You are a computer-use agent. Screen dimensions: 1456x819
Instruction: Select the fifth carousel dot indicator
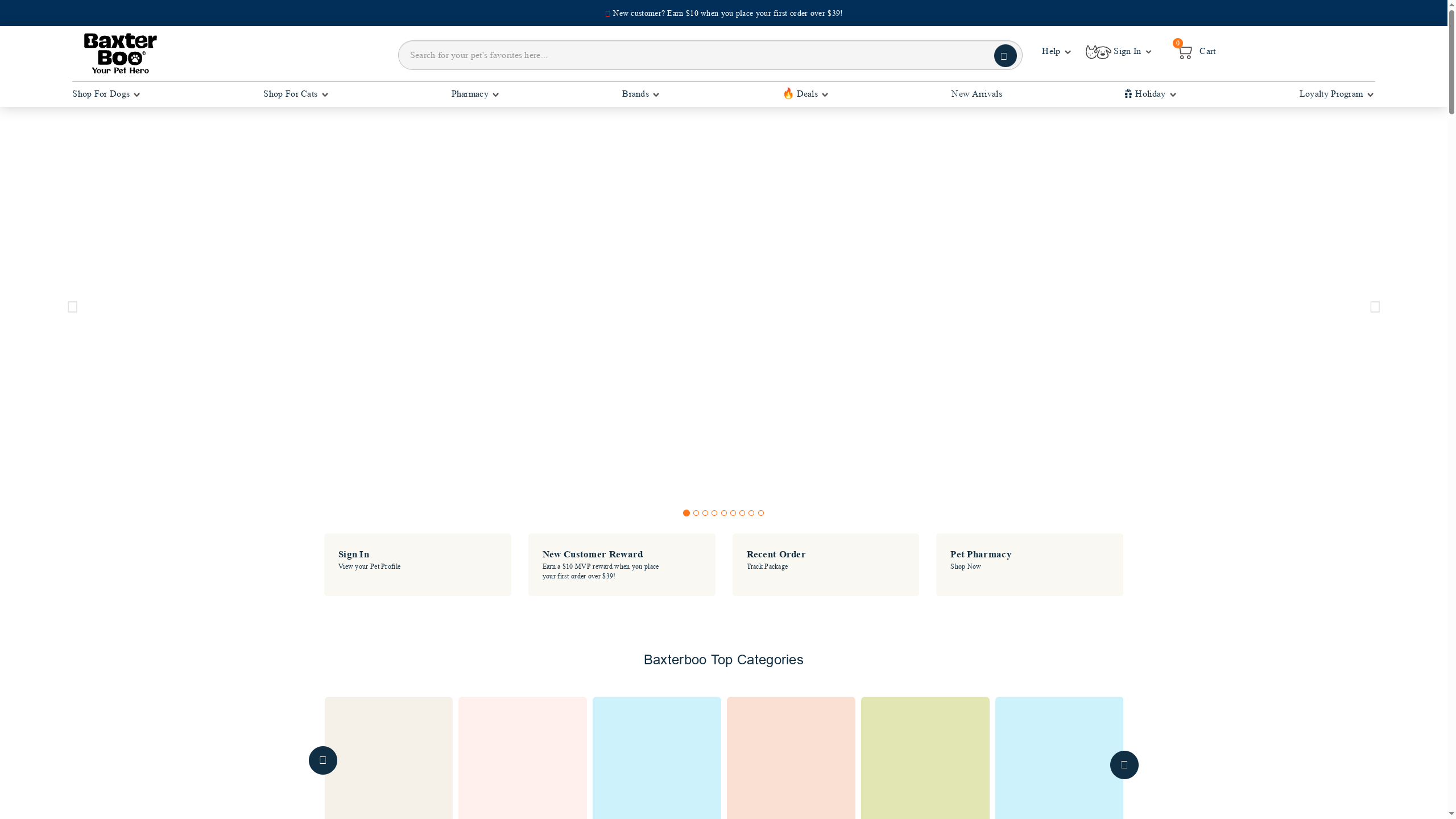pyautogui.click(x=723, y=513)
